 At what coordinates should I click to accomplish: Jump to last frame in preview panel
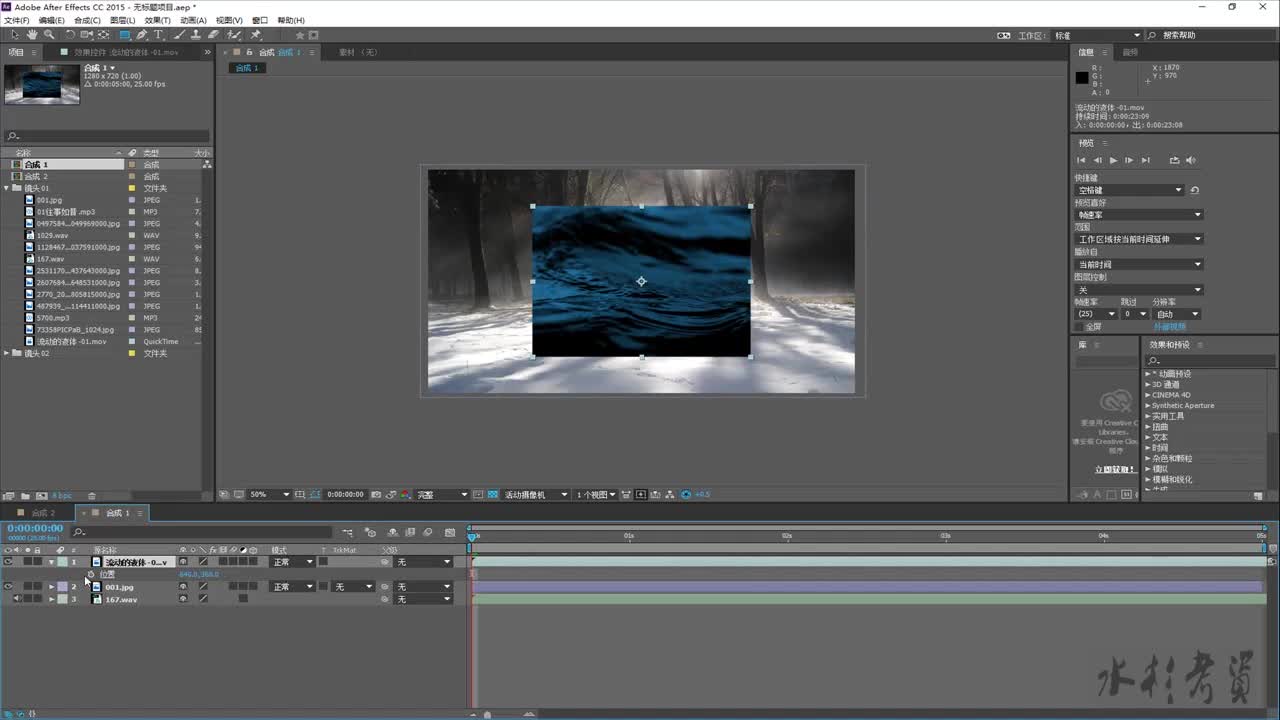[1146, 160]
